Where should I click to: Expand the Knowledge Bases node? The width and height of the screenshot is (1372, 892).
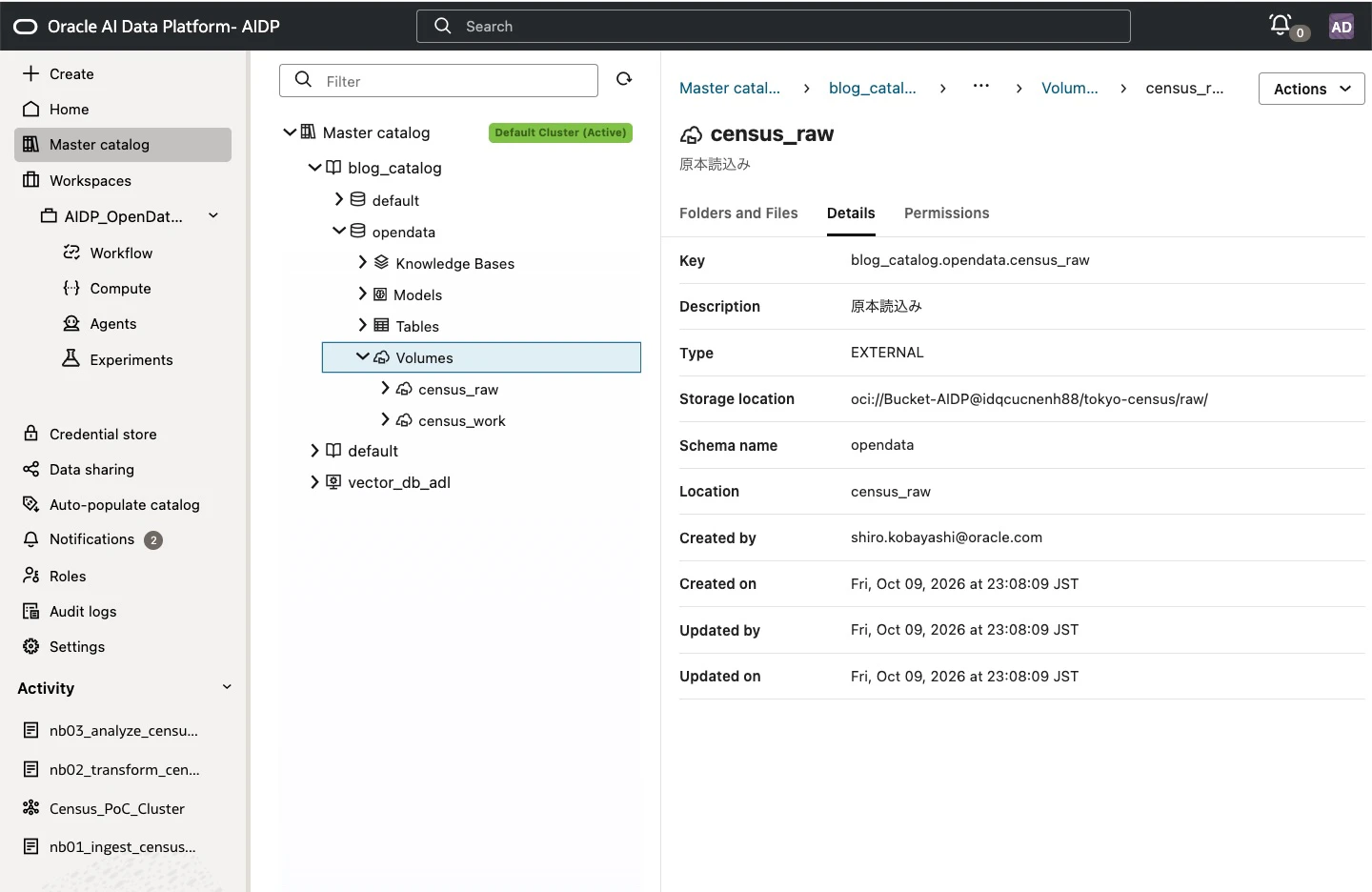[x=362, y=262]
